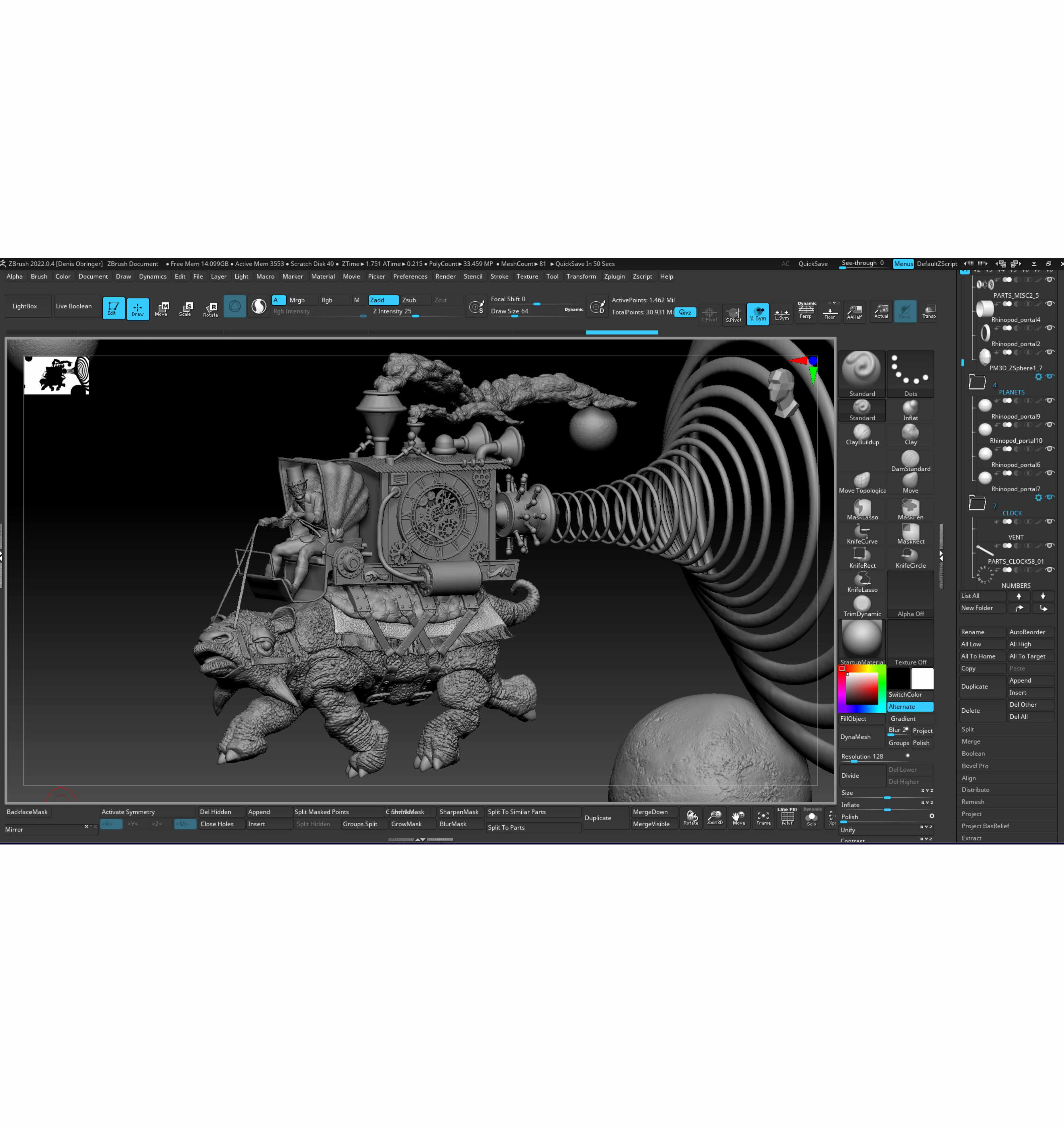Toggle the Persp perspective button
Viewport: 1064px width, 1128px height.
pos(805,311)
